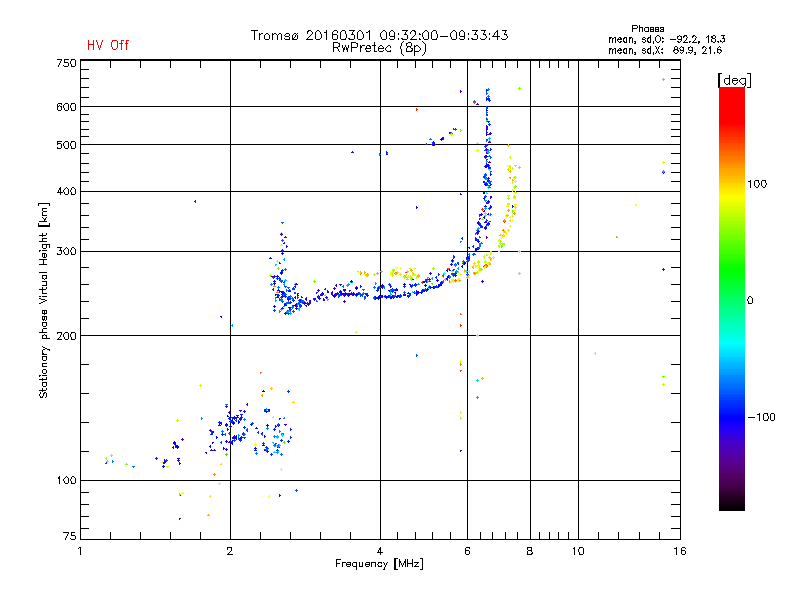800x600 pixels.
Task: Click the y-axis tick label "300"
Action: 66,252
